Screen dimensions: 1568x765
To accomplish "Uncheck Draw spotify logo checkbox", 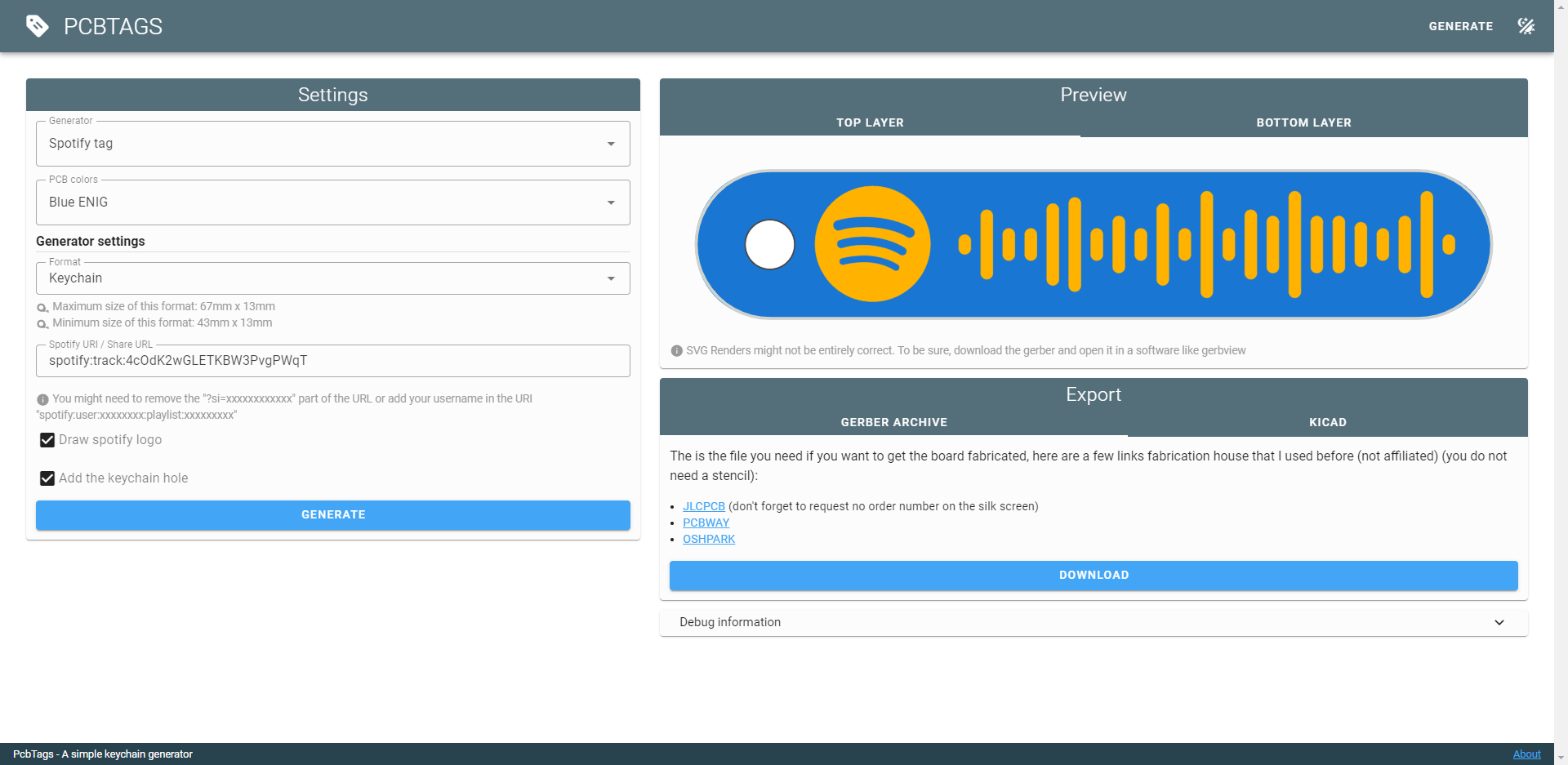I will (x=47, y=440).
